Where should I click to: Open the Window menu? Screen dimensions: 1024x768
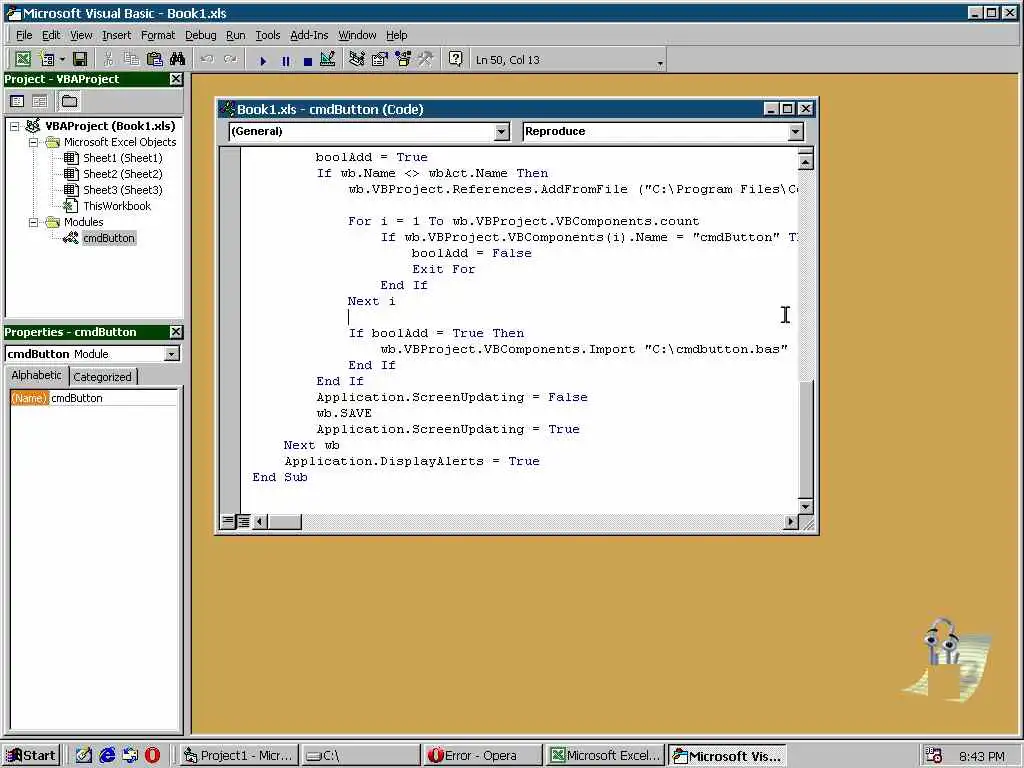pos(357,35)
